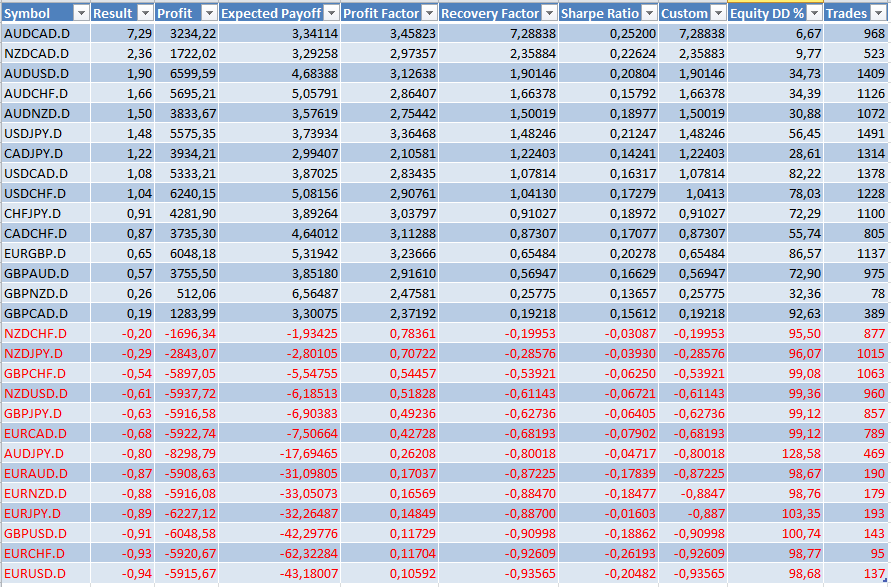Click custom value 1,0413 for USDCHF.D
Viewport: 891px width, 587px height.
click(x=705, y=193)
